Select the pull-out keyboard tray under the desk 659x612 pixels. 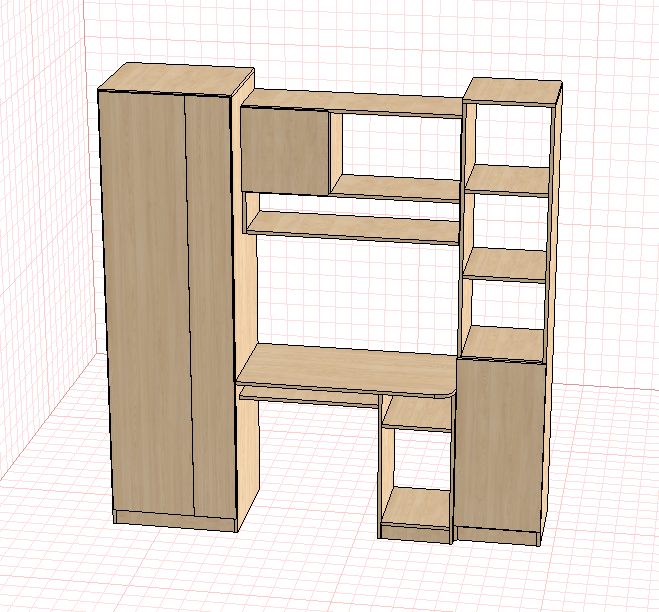click(x=309, y=397)
